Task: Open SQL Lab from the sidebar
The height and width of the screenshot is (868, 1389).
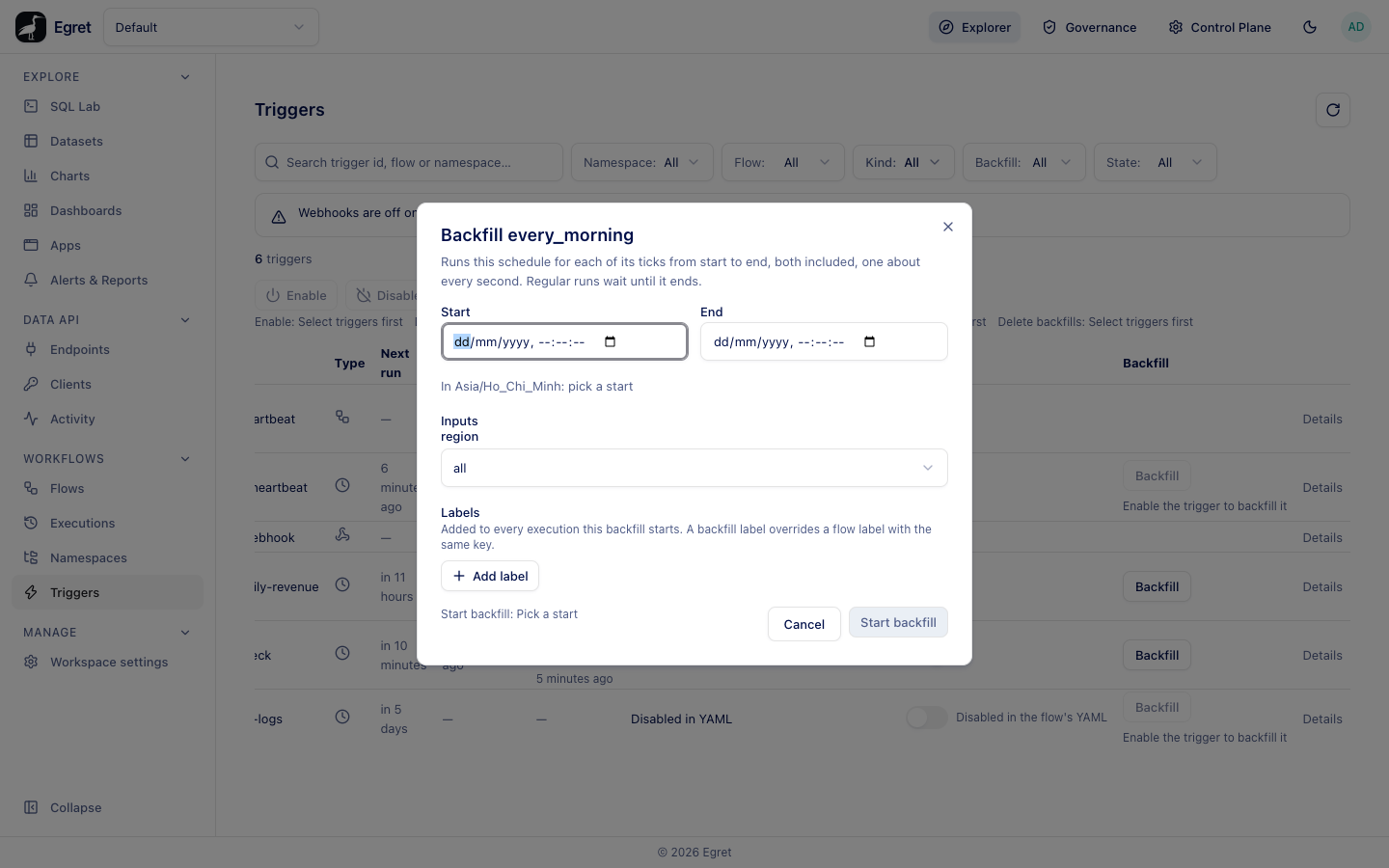Action: tap(108, 107)
